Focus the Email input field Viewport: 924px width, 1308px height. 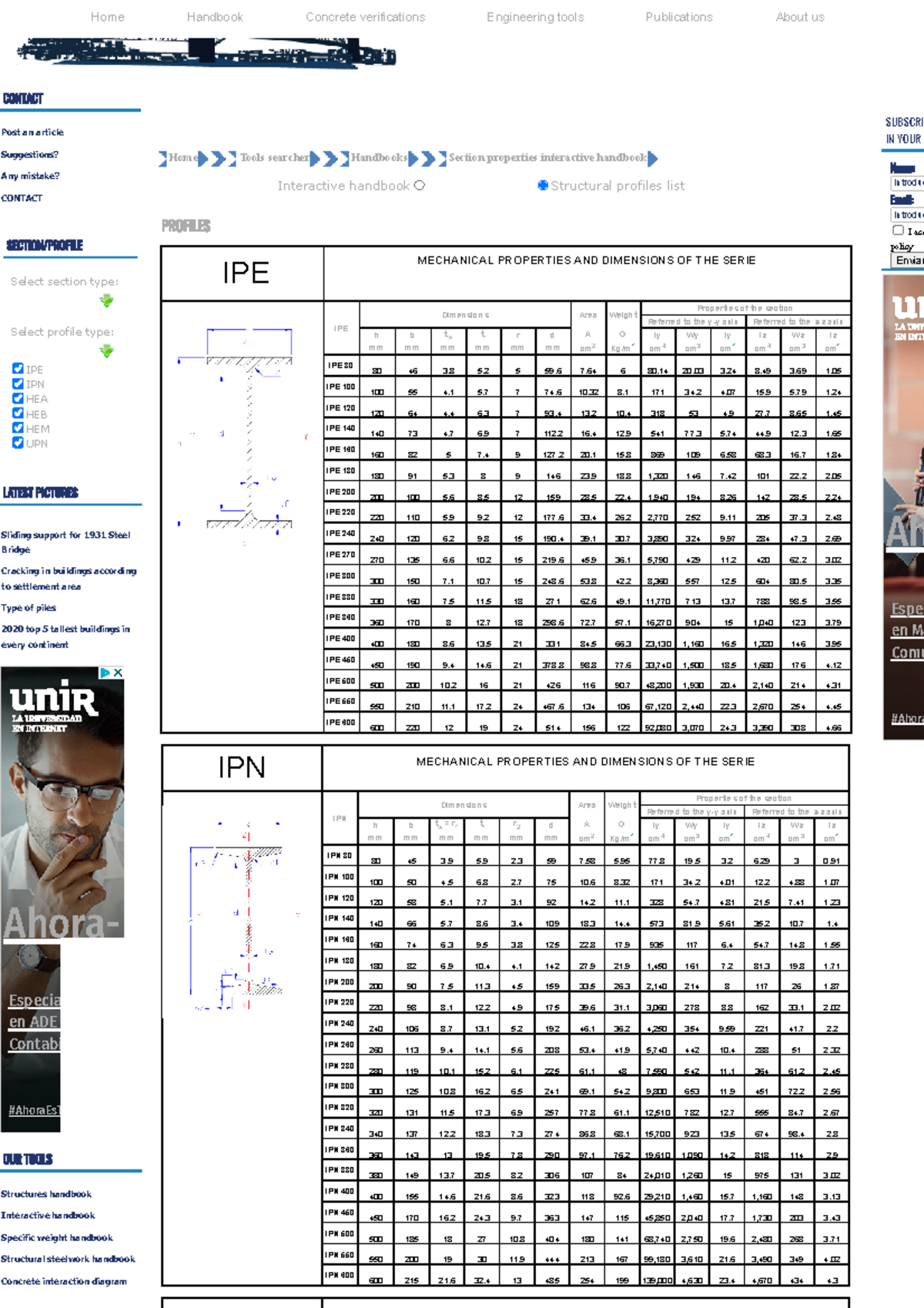tap(907, 215)
